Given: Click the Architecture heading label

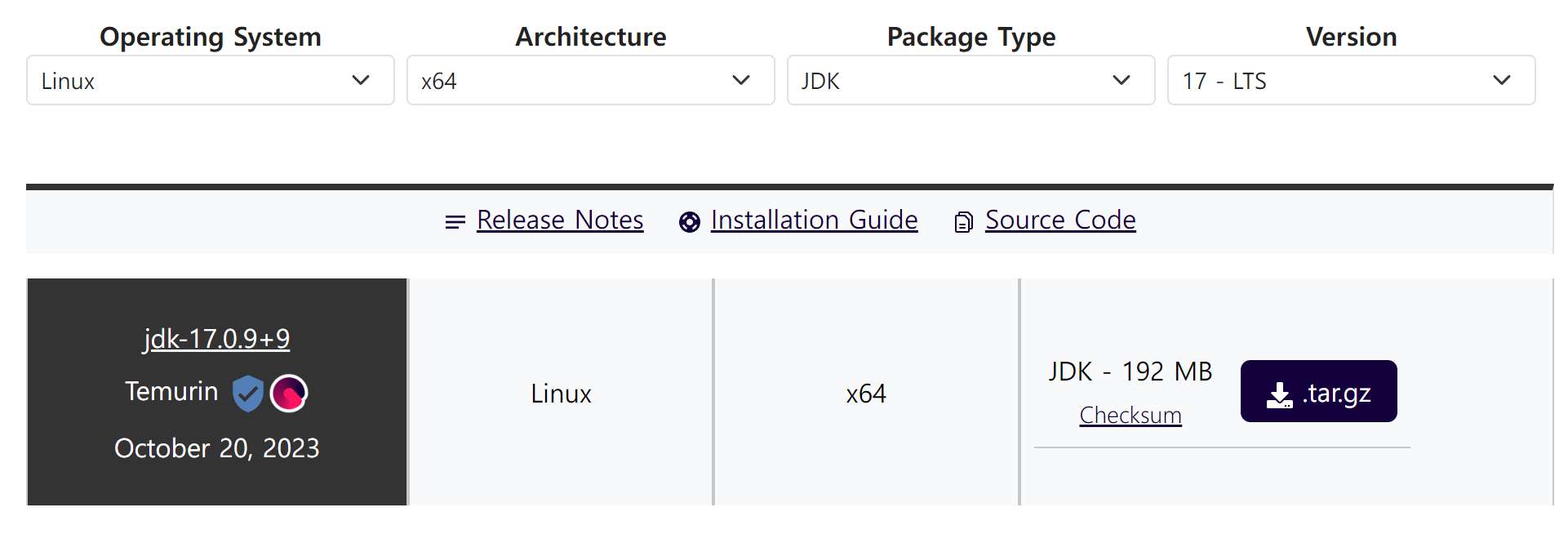Looking at the screenshot, I should pos(591,37).
